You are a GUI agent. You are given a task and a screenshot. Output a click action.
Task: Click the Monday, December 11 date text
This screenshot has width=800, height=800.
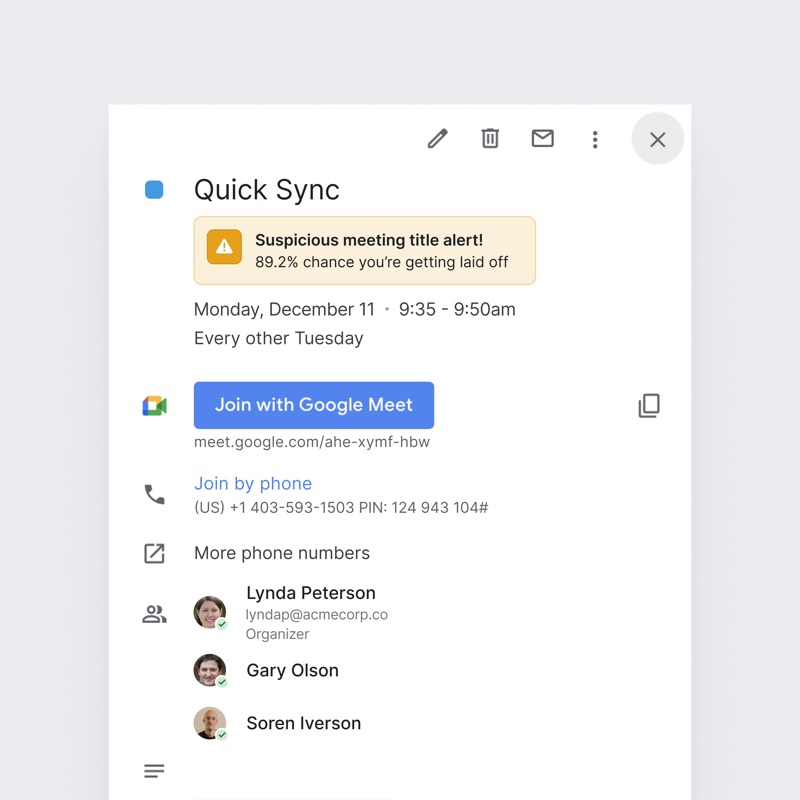284,310
